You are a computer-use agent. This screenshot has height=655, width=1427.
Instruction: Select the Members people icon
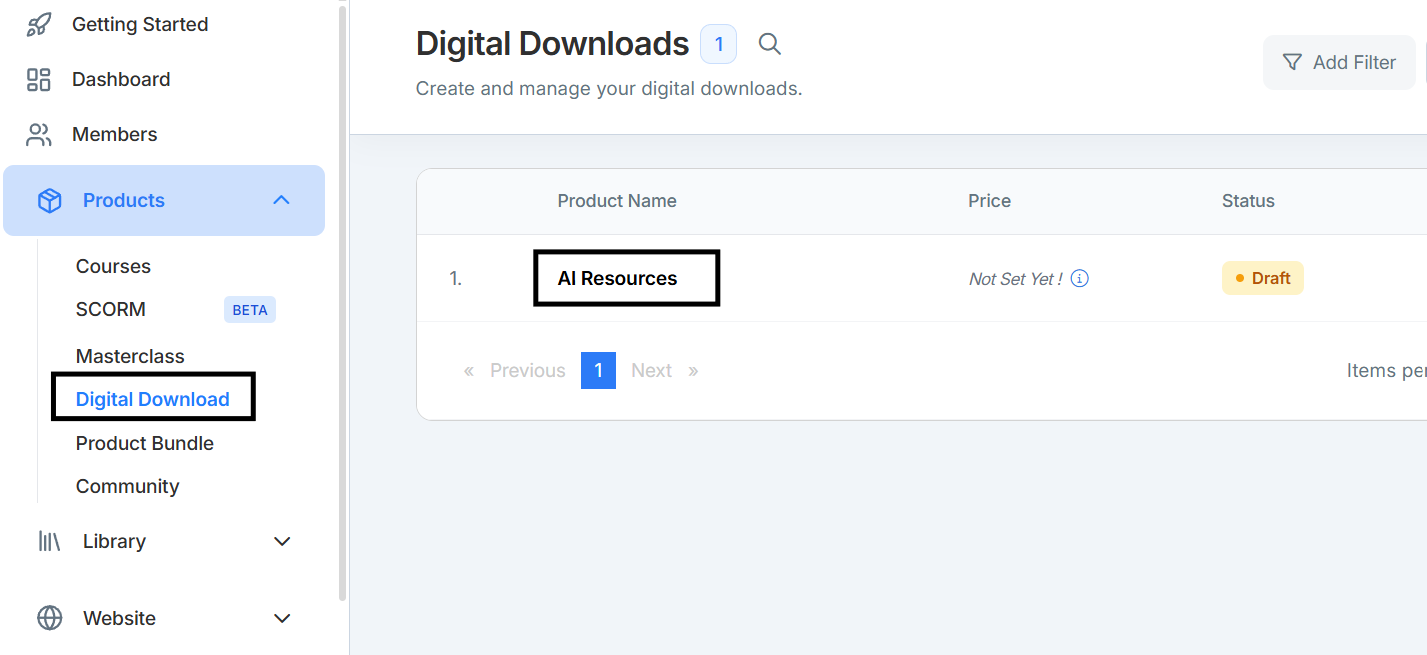[38, 134]
